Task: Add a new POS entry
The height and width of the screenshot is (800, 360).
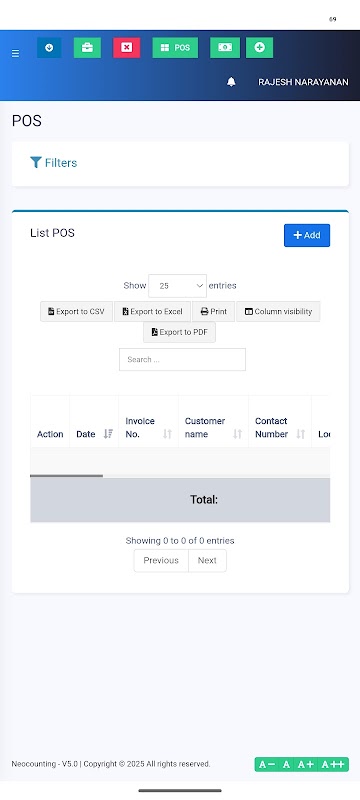Action: (307, 235)
